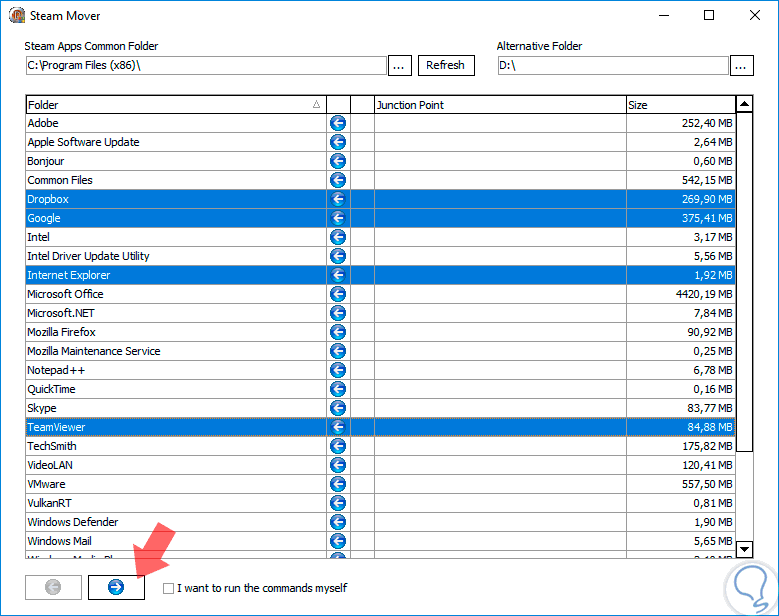
Task: Select the VMware folder row
Action: tap(381, 484)
